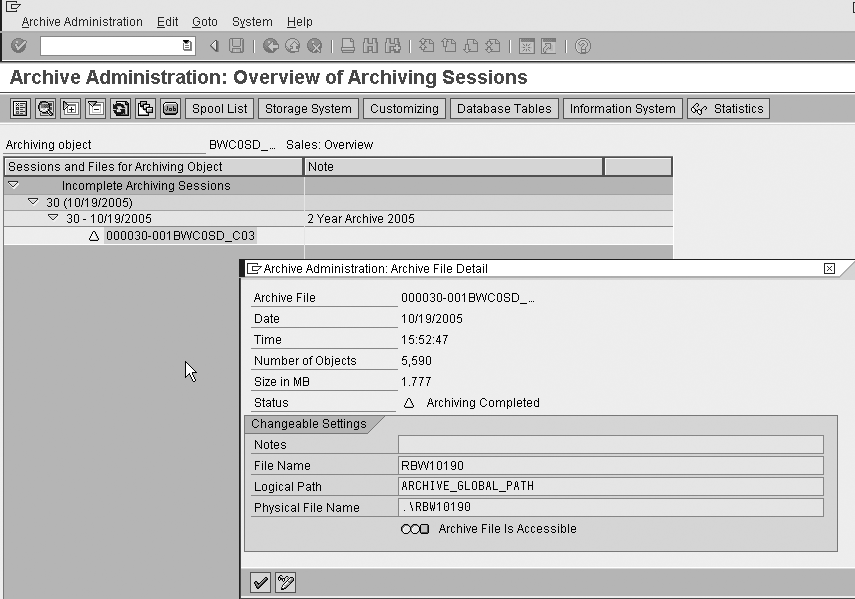This screenshot has height=599, width=855.
Task: Click the Statistics button
Action: [x=728, y=108]
